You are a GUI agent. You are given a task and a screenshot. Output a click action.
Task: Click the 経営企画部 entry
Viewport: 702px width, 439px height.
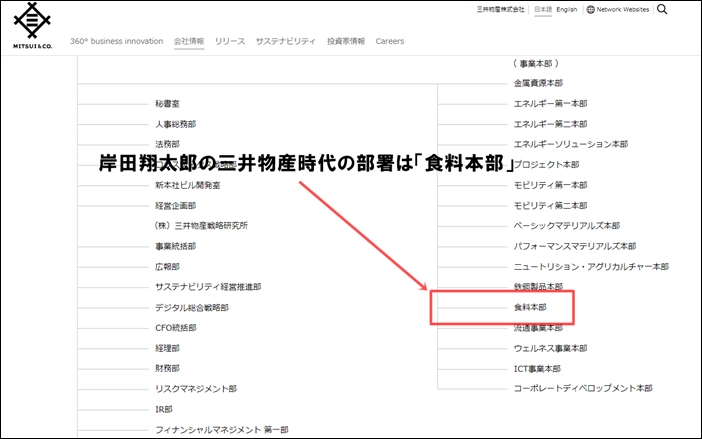(176, 206)
